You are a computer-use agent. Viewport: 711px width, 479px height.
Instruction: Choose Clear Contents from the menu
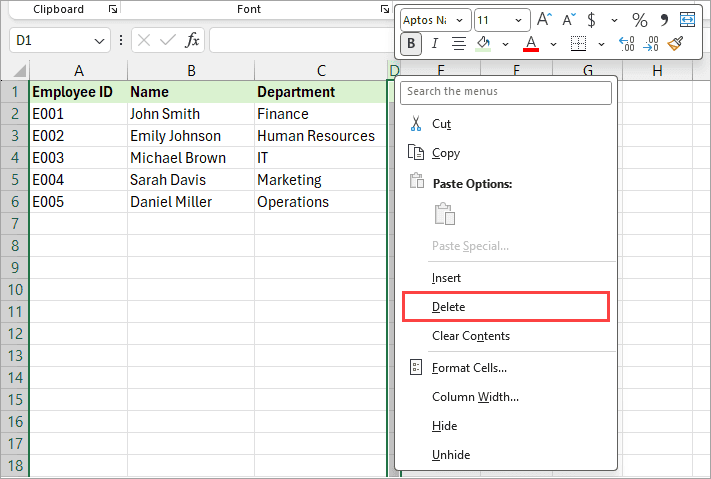506,336
